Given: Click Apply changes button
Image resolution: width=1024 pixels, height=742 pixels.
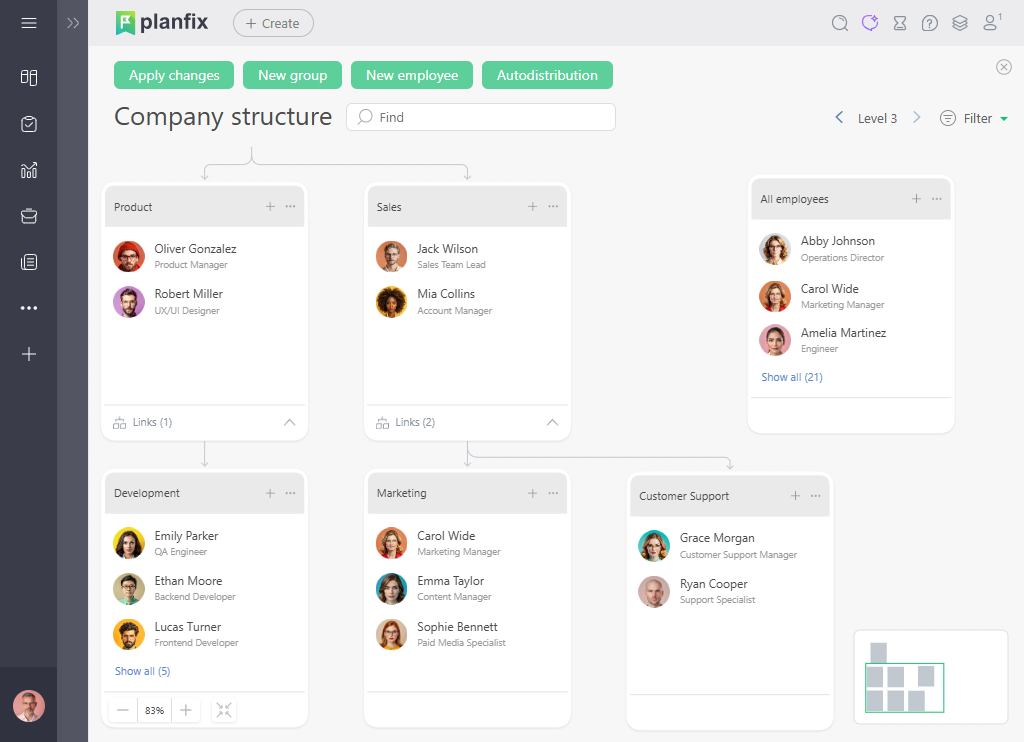Looking at the screenshot, I should [x=174, y=75].
